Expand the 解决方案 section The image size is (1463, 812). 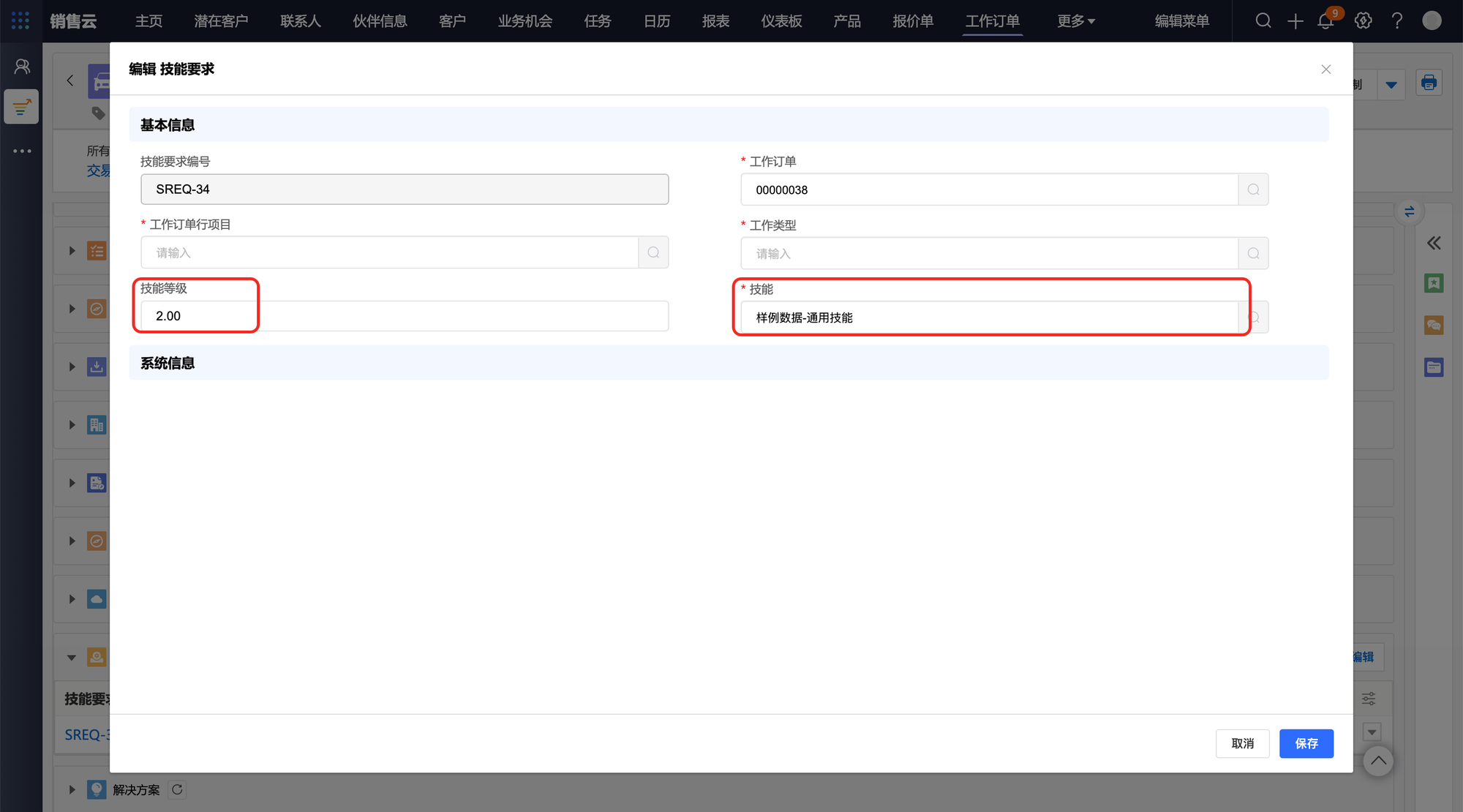point(72,790)
